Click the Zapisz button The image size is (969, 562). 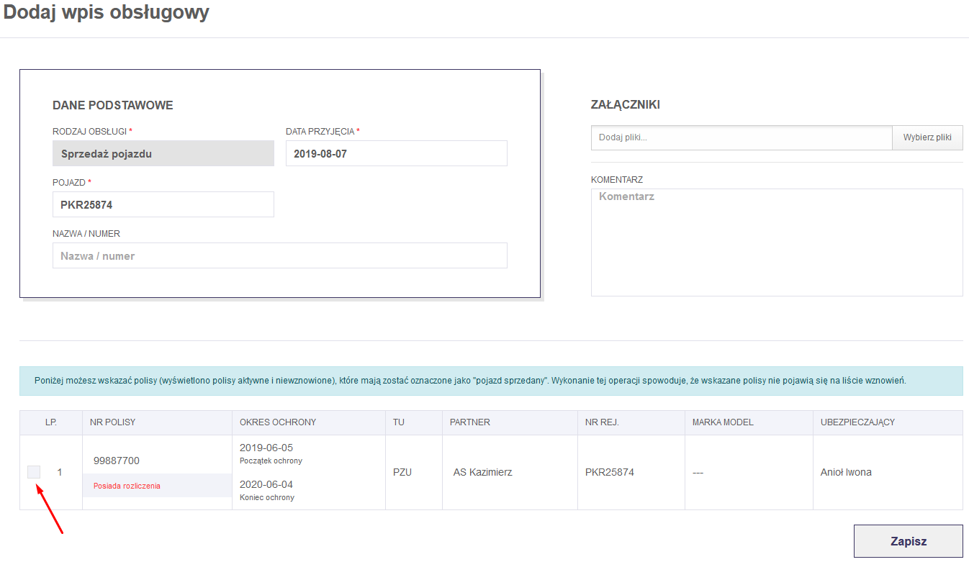click(907, 541)
